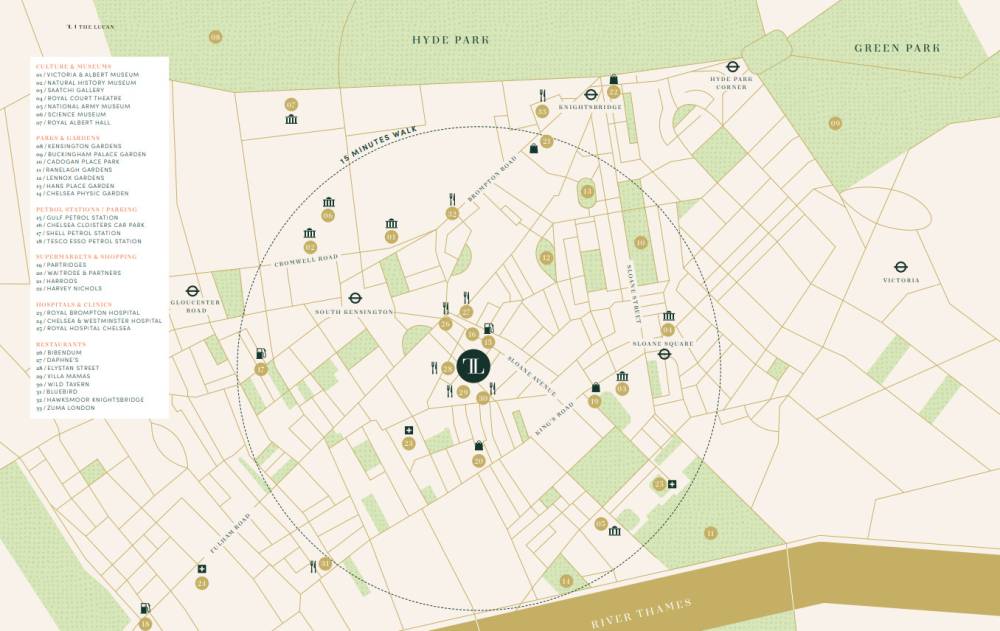Viewport: 1000px width, 631px height.
Task: Click the South Kensington tube station roundel
Action: click(x=355, y=298)
